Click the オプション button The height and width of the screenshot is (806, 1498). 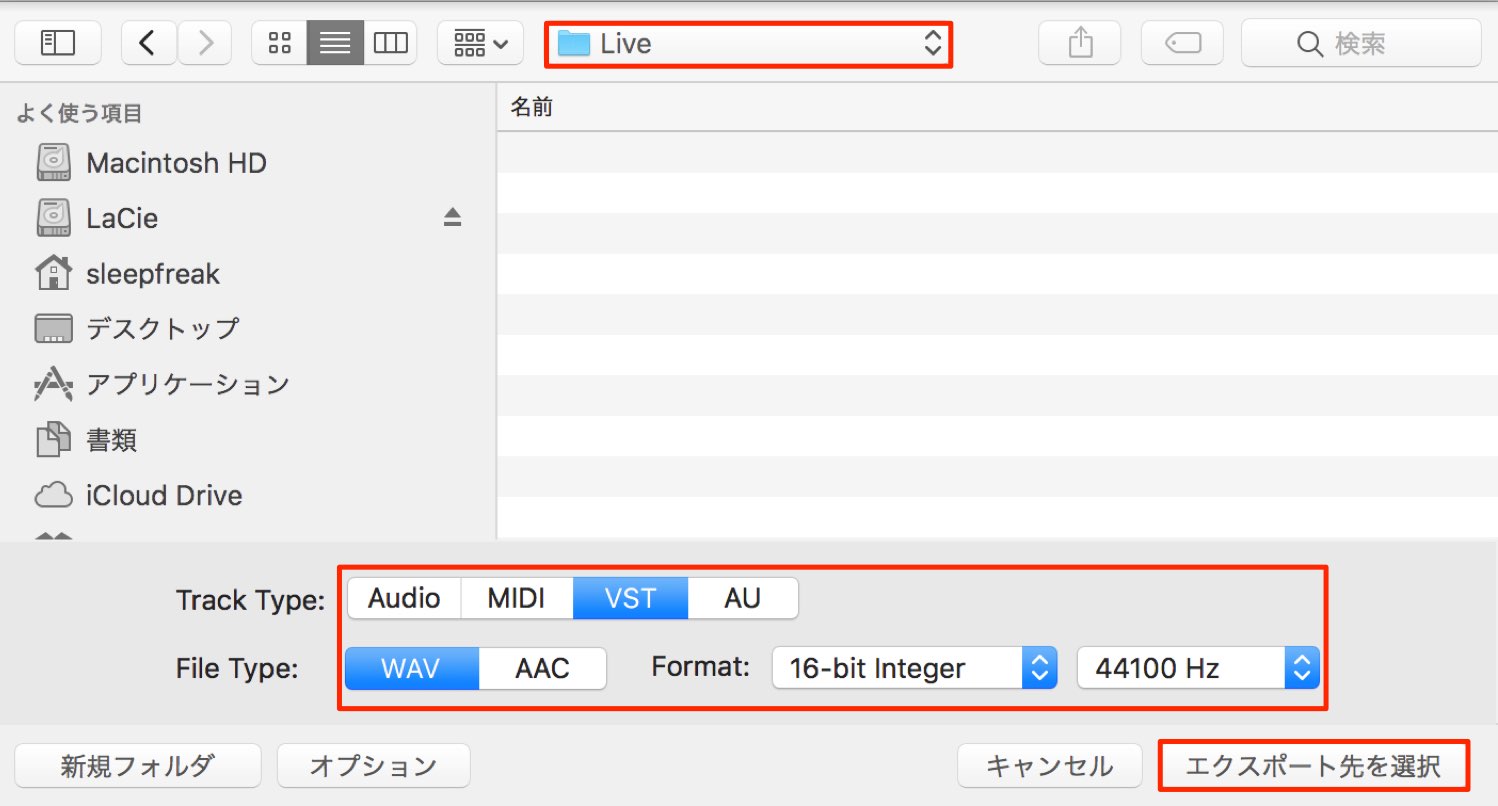[x=374, y=766]
